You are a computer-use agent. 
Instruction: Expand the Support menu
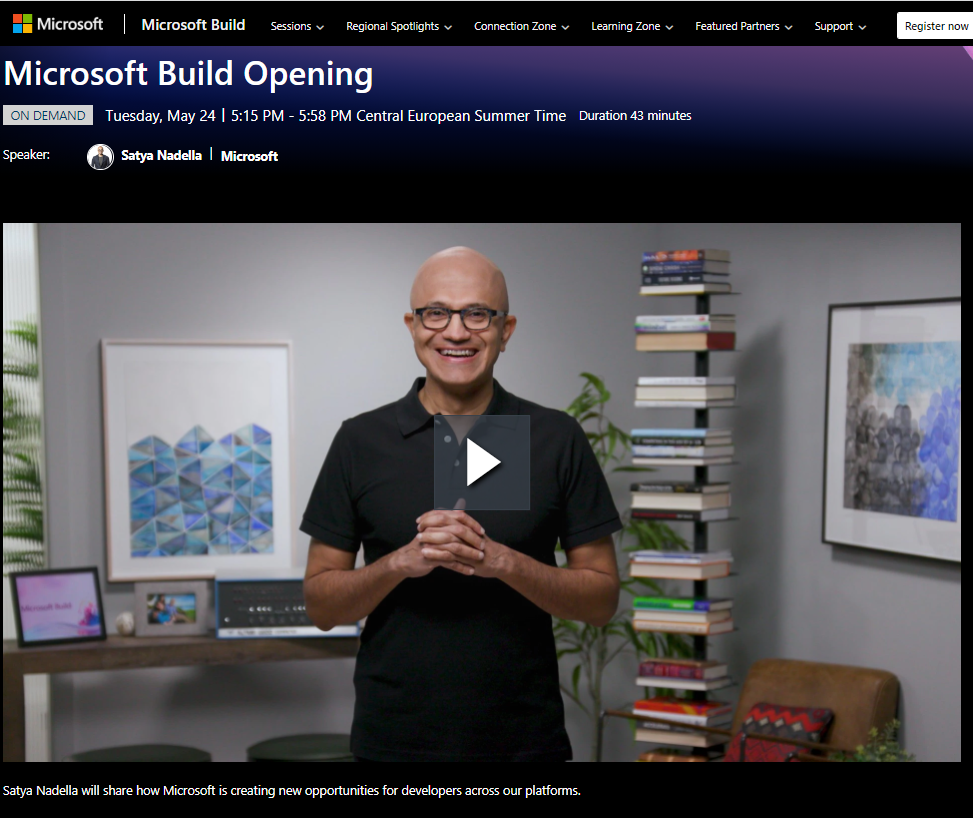pyautogui.click(x=840, y=26)
